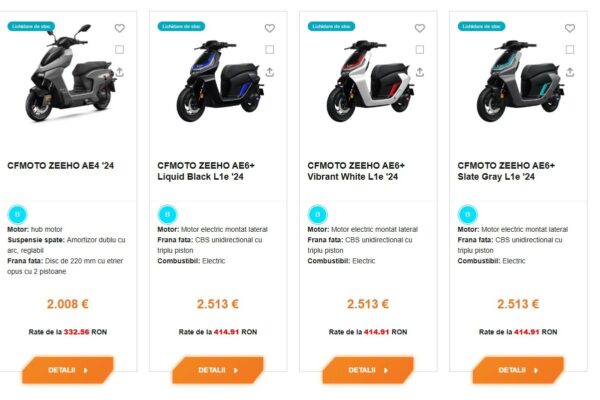Check compare box on Liquid Black scooter
The width and height of the screenshot is (600, 400).
(270, 49)
